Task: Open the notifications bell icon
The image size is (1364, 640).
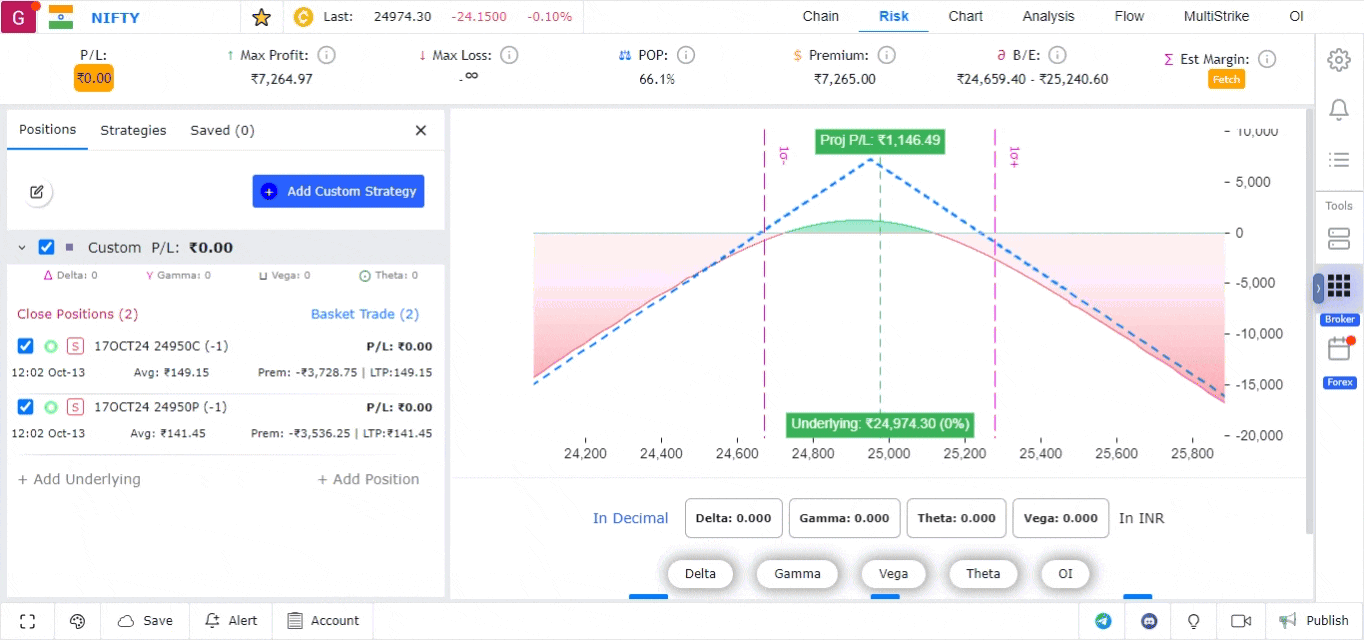Action: pos(1339,110)
